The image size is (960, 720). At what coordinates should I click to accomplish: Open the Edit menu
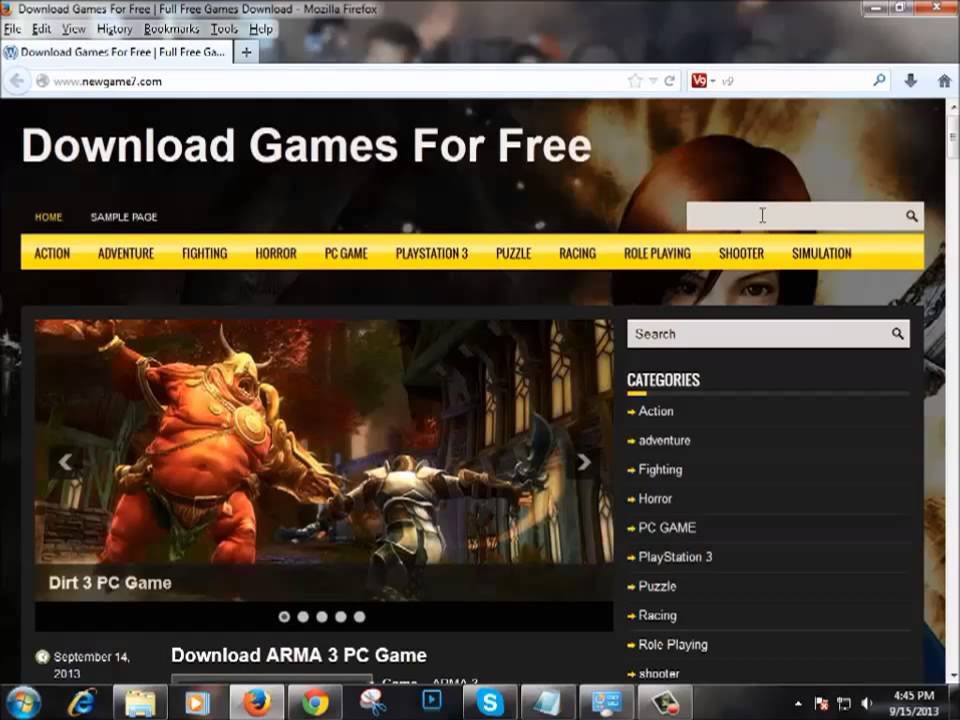[x=41, y=29]
